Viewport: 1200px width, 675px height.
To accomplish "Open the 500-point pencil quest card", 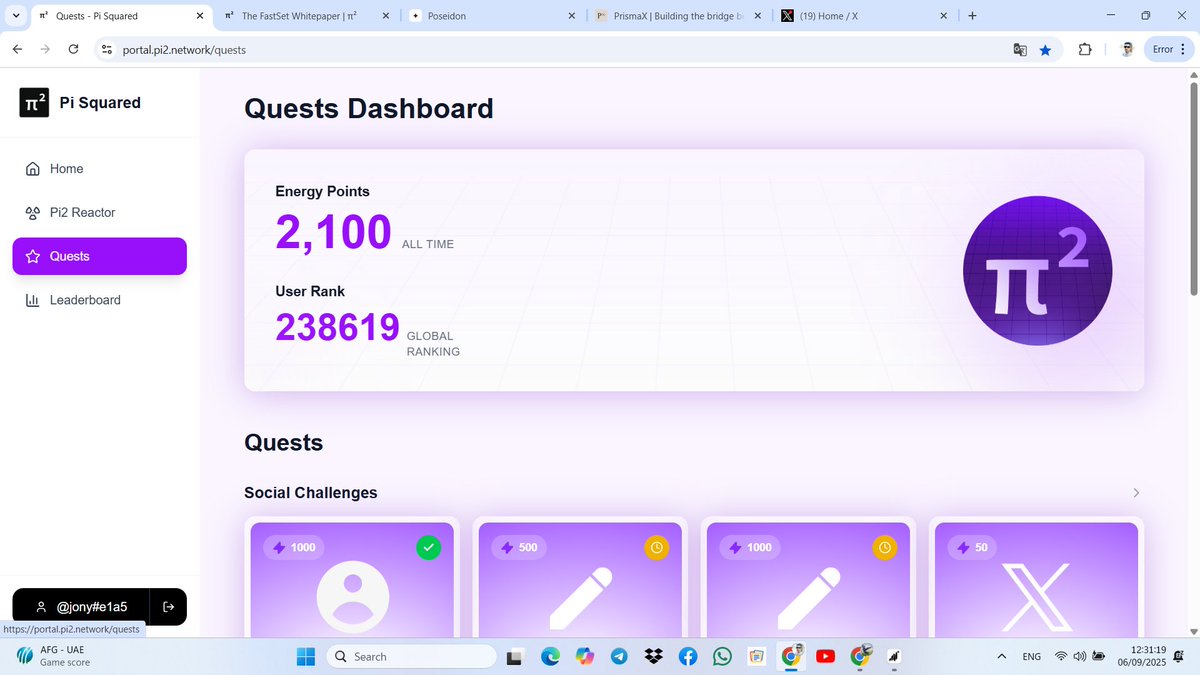I will [x=580, y=580].
